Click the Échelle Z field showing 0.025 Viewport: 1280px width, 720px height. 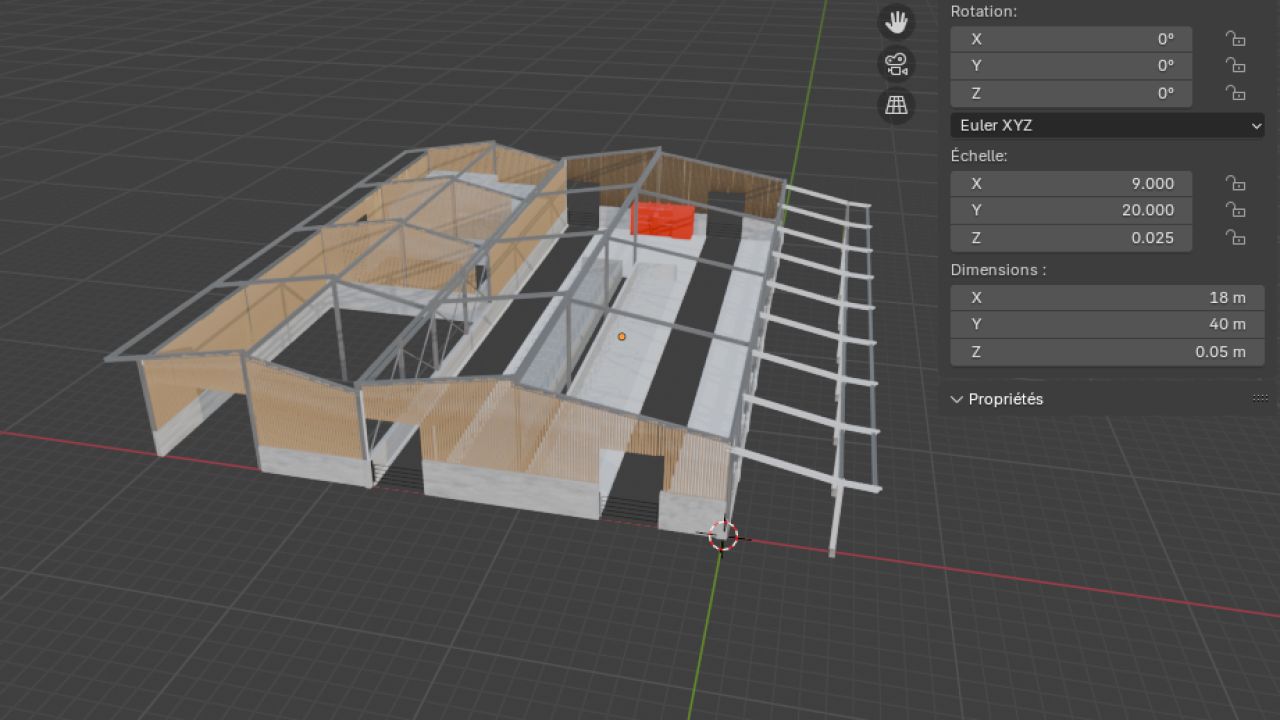tap(1071, 238)
